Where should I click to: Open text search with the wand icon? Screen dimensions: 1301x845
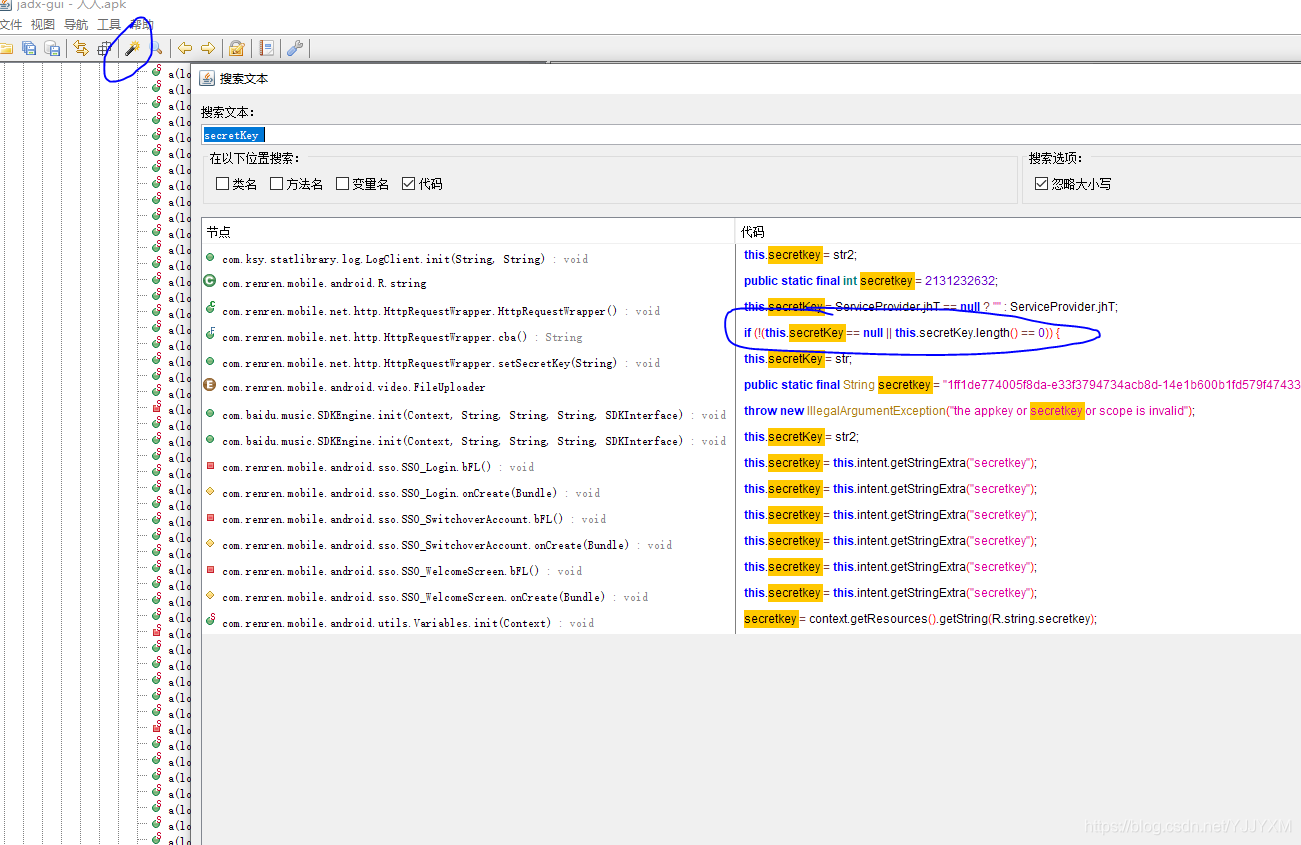131,48
